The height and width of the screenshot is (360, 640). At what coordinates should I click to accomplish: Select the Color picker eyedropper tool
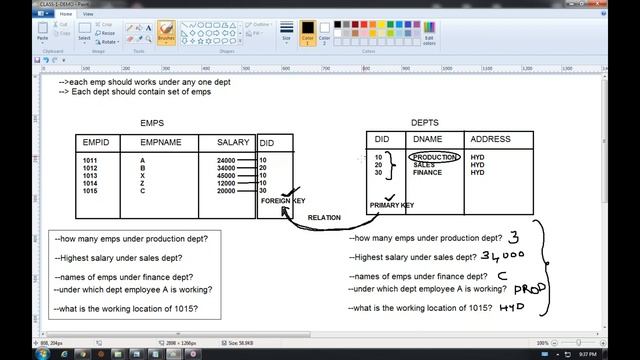139,39
